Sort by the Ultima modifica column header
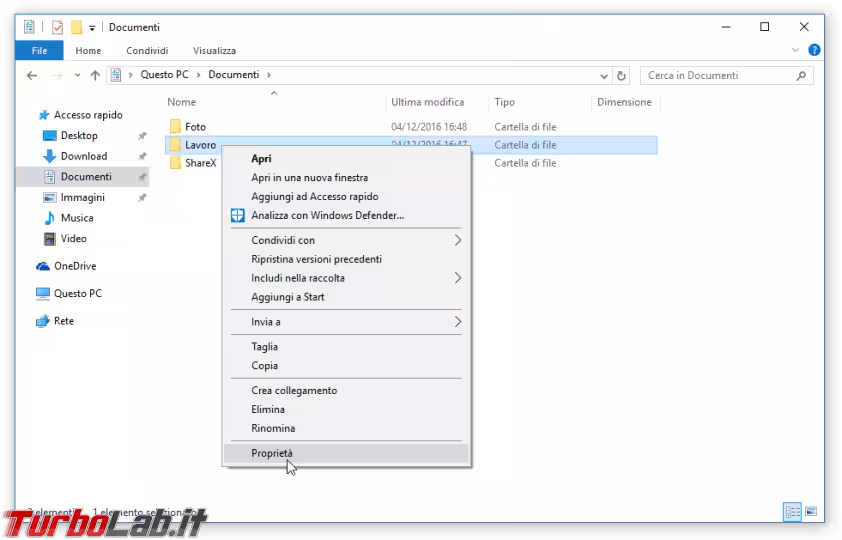The width and height of the screenshot is (842, 540). [427, 102]
